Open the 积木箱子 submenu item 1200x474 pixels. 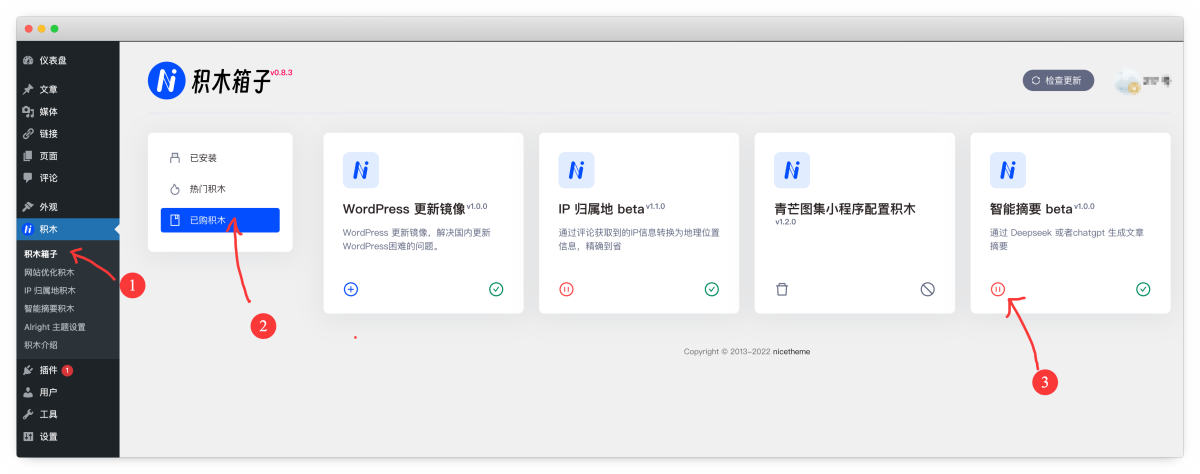[x=41, y=253]
